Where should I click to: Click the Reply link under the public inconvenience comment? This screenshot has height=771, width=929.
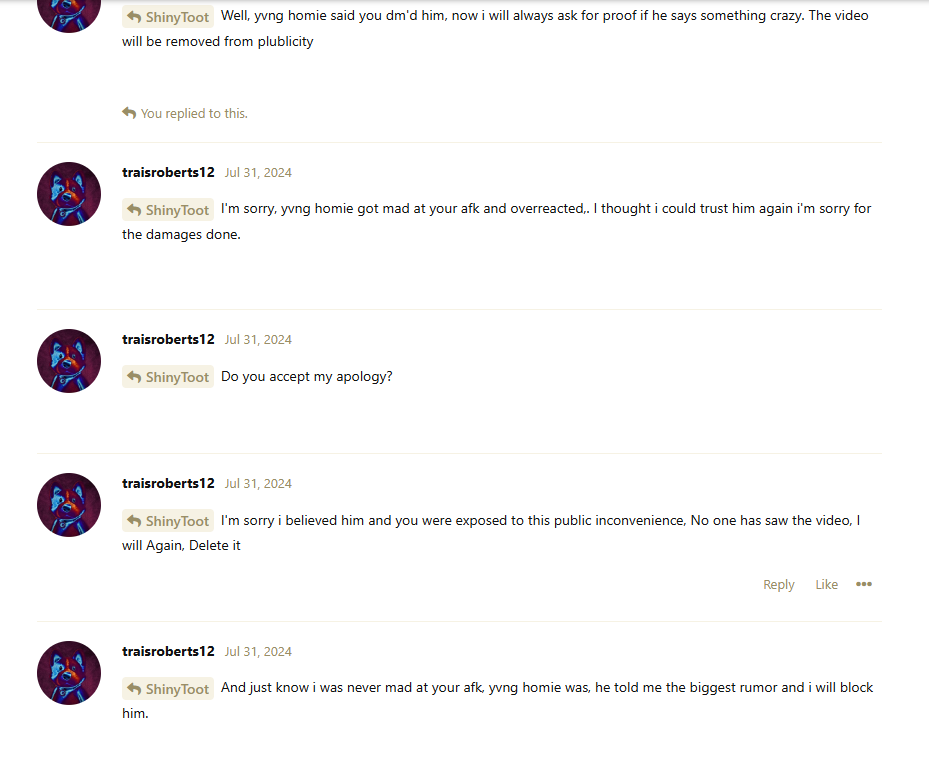[x=778, y=585]
